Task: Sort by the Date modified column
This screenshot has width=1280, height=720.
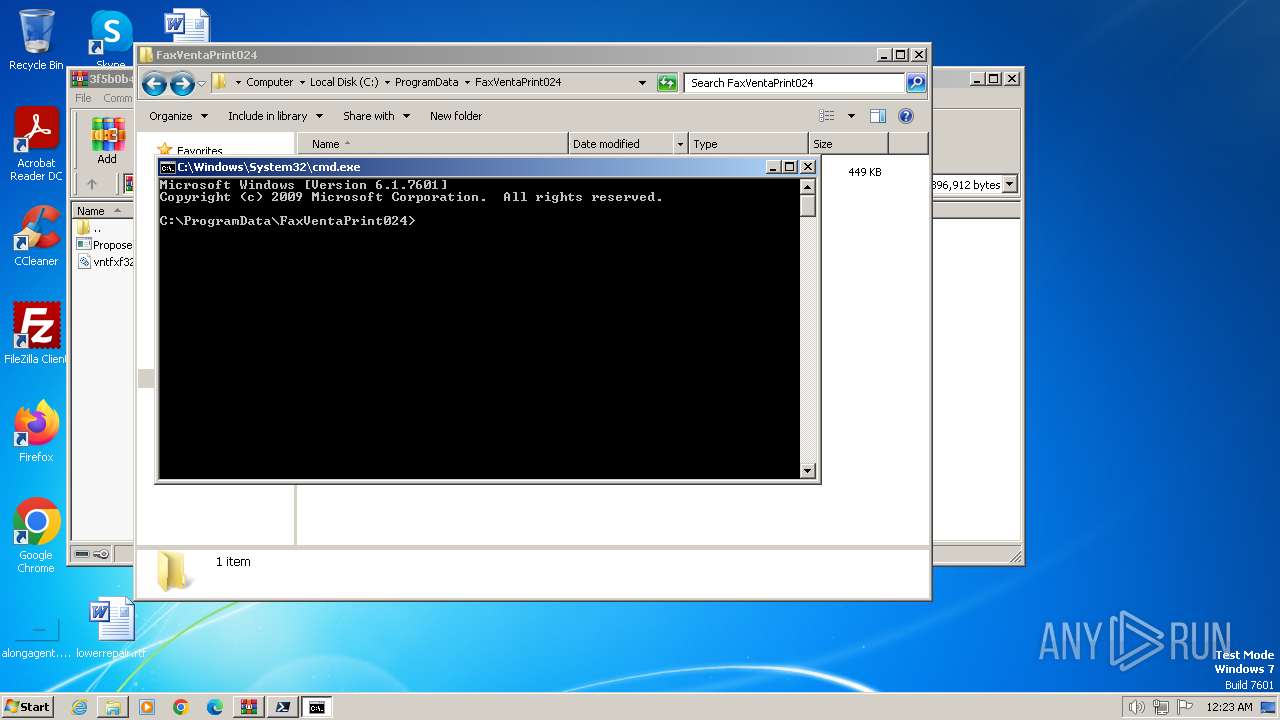Action: pyautogui.click(x=621, y=144)
